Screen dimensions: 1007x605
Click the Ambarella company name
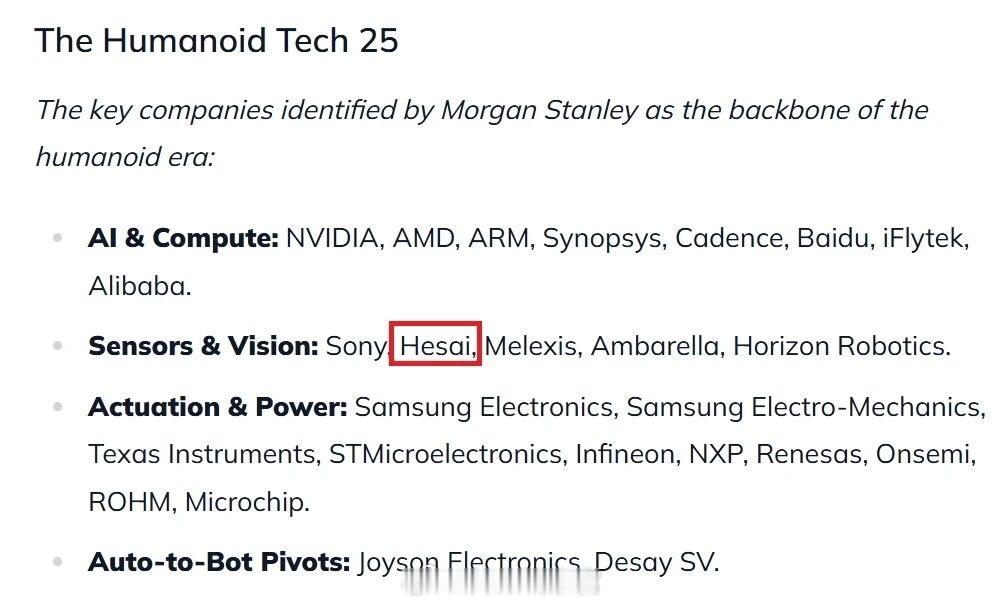coord(655,346)
